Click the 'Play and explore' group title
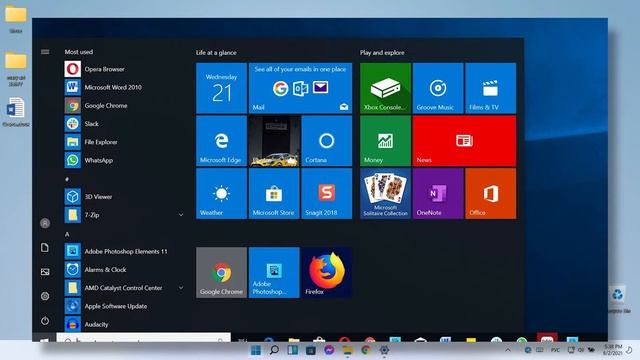 click(x=382, y=53)
